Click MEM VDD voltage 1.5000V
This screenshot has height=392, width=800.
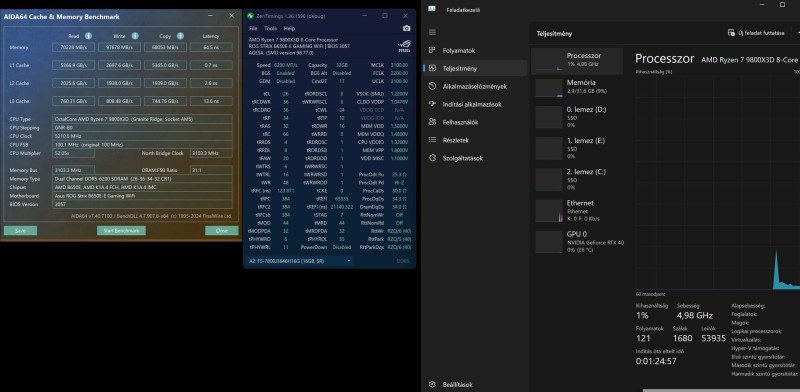tap(398, 126)
